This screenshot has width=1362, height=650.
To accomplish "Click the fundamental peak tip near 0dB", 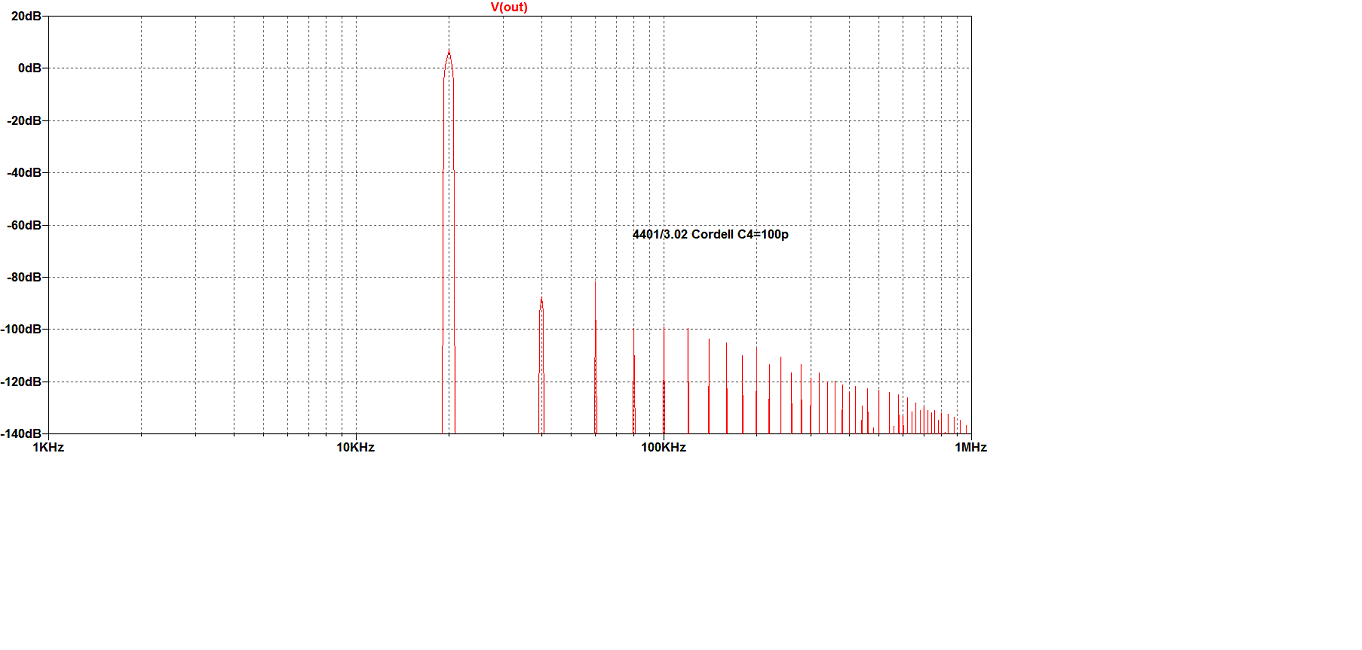I will (449, 52).
